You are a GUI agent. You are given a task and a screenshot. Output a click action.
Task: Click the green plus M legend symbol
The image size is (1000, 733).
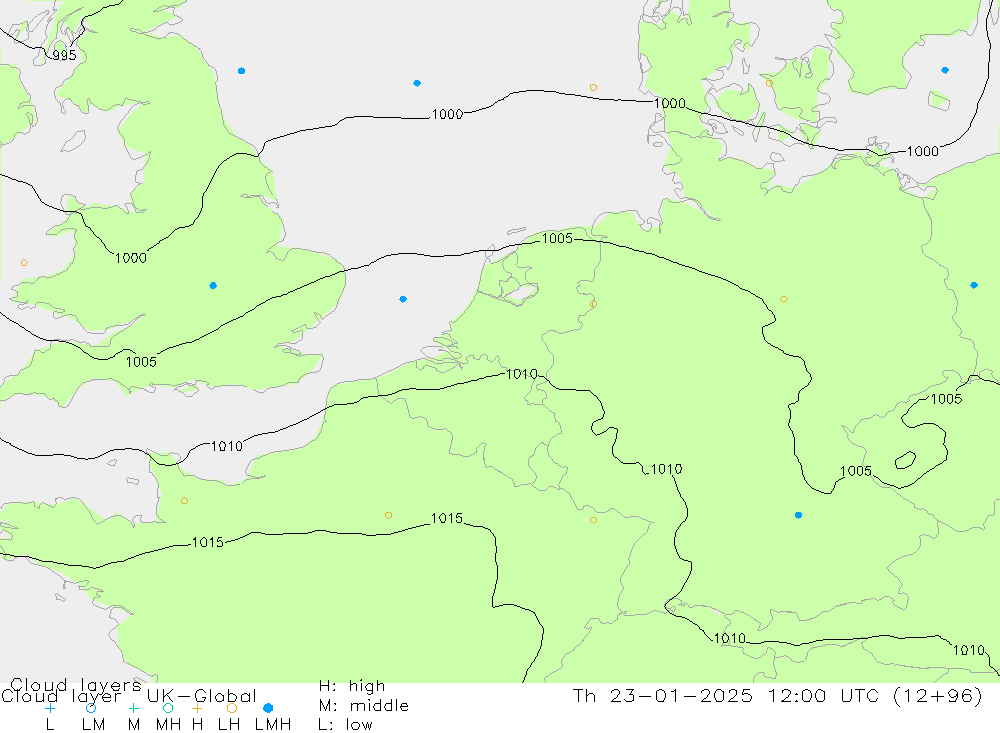click(133, 708)
